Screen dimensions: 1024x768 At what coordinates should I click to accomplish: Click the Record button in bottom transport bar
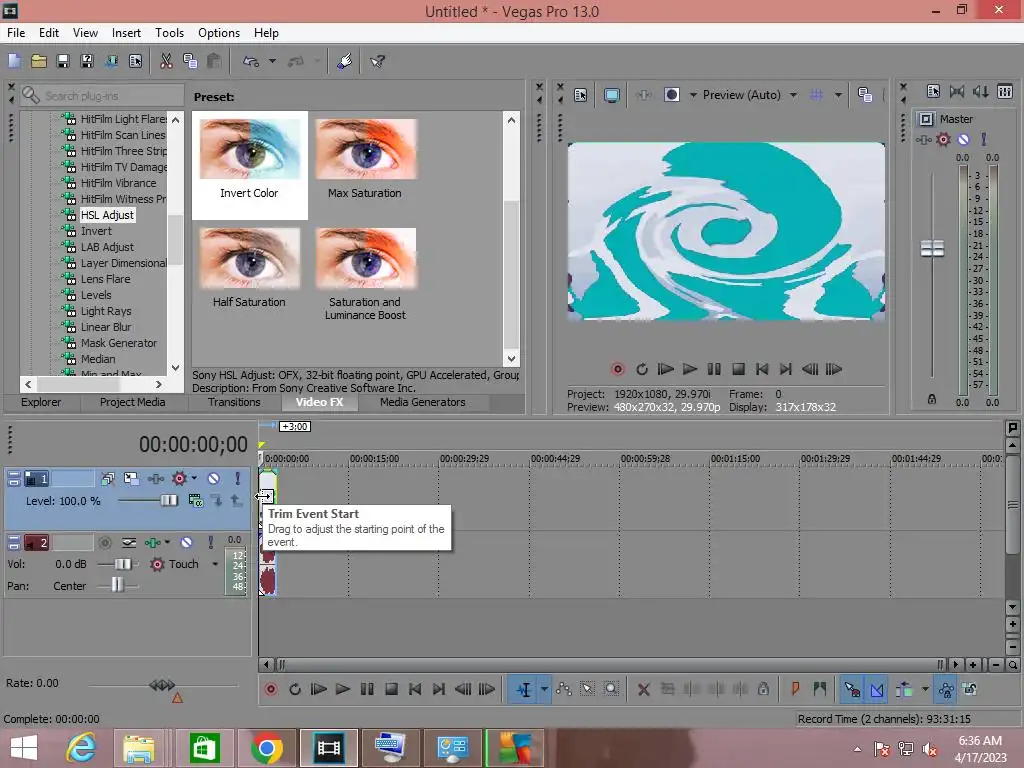[x=271, y=689]
